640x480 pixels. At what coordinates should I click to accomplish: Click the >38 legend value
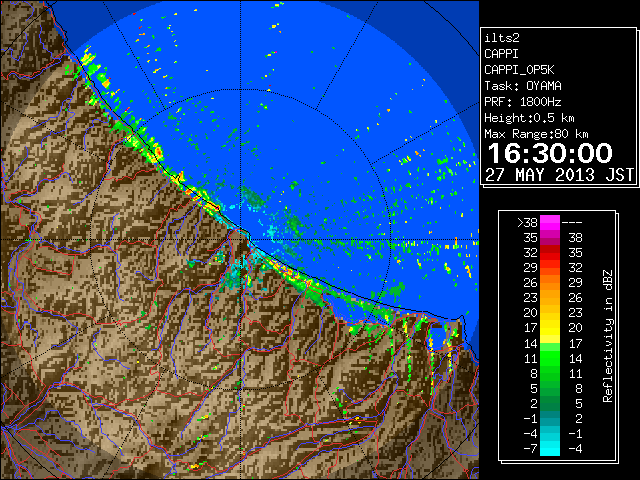point(527,223)
